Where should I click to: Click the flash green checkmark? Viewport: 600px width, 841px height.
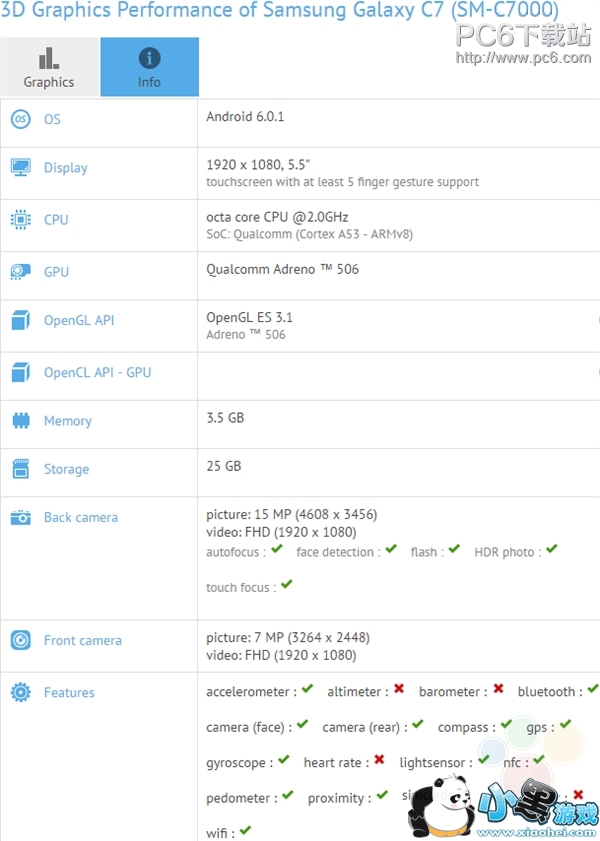(454, 549)
